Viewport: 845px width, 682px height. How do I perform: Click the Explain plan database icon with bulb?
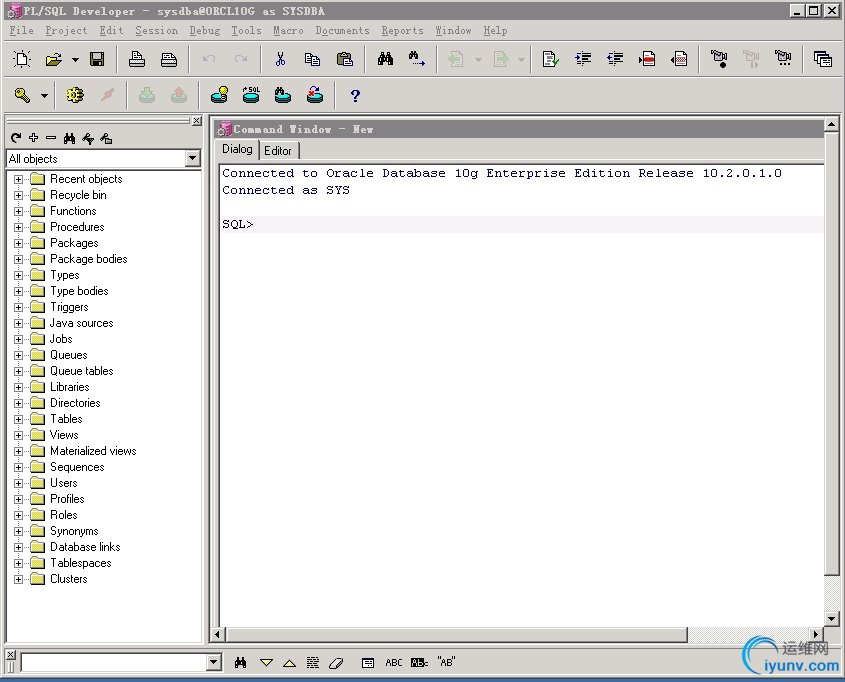tap(219, 95)
